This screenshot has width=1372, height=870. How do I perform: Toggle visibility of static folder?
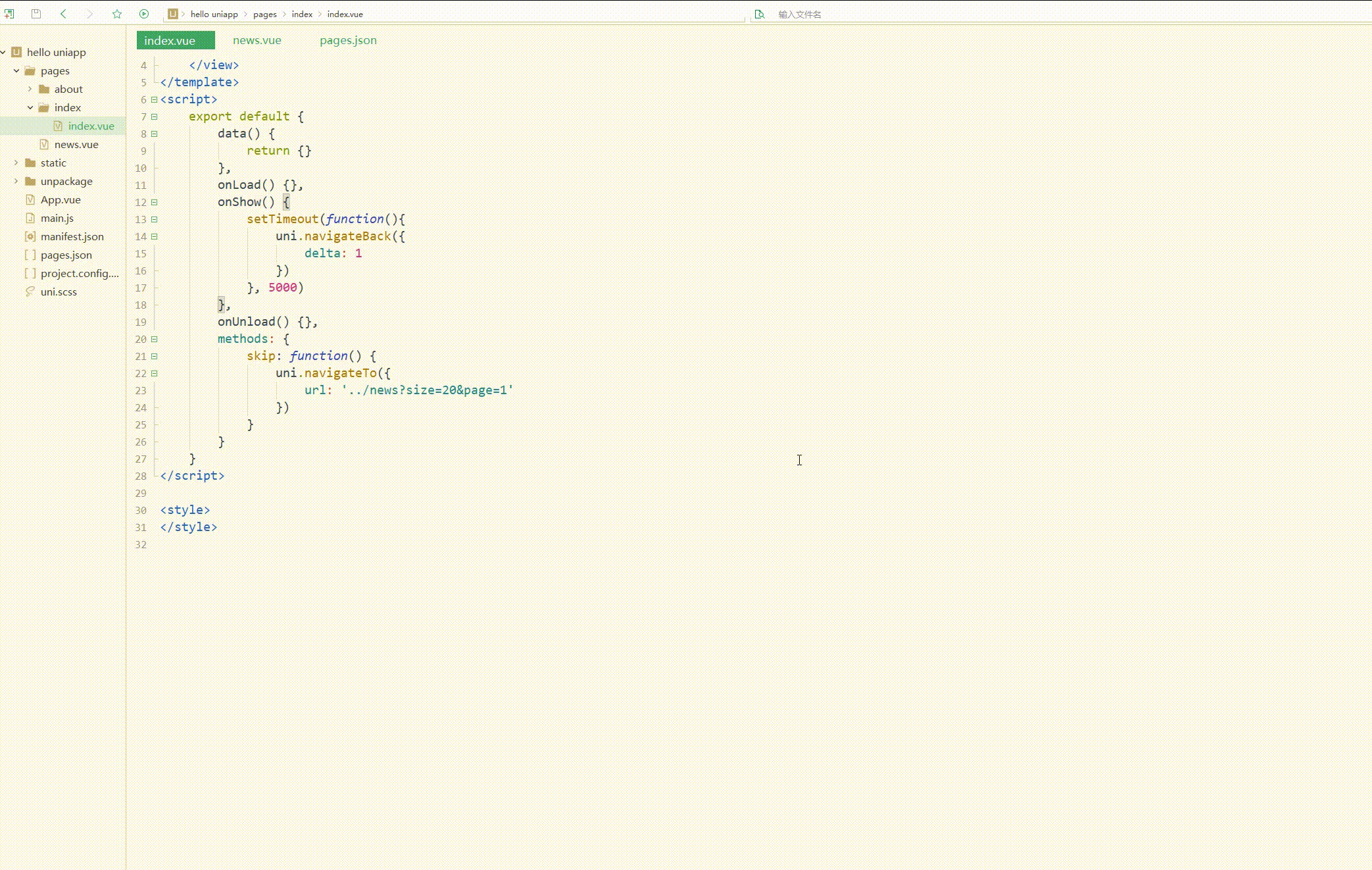(15, 163)
